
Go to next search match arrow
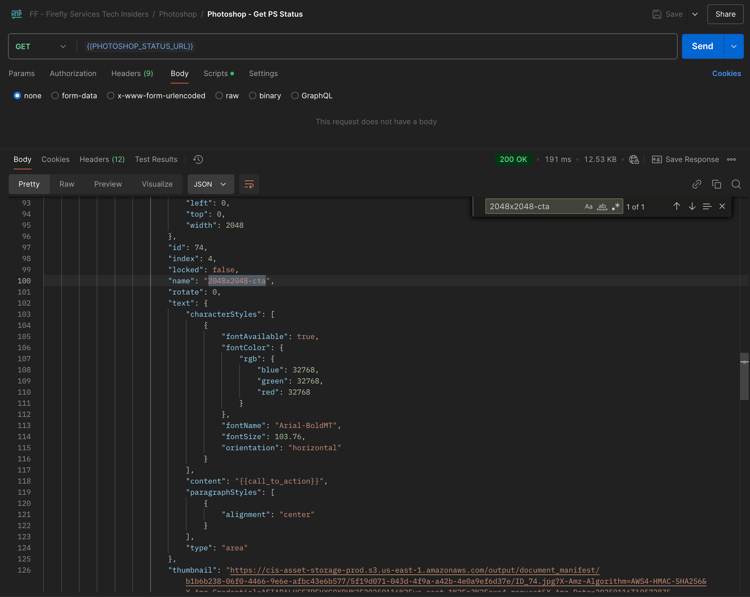pyautogui.click(x=691, y=207)
